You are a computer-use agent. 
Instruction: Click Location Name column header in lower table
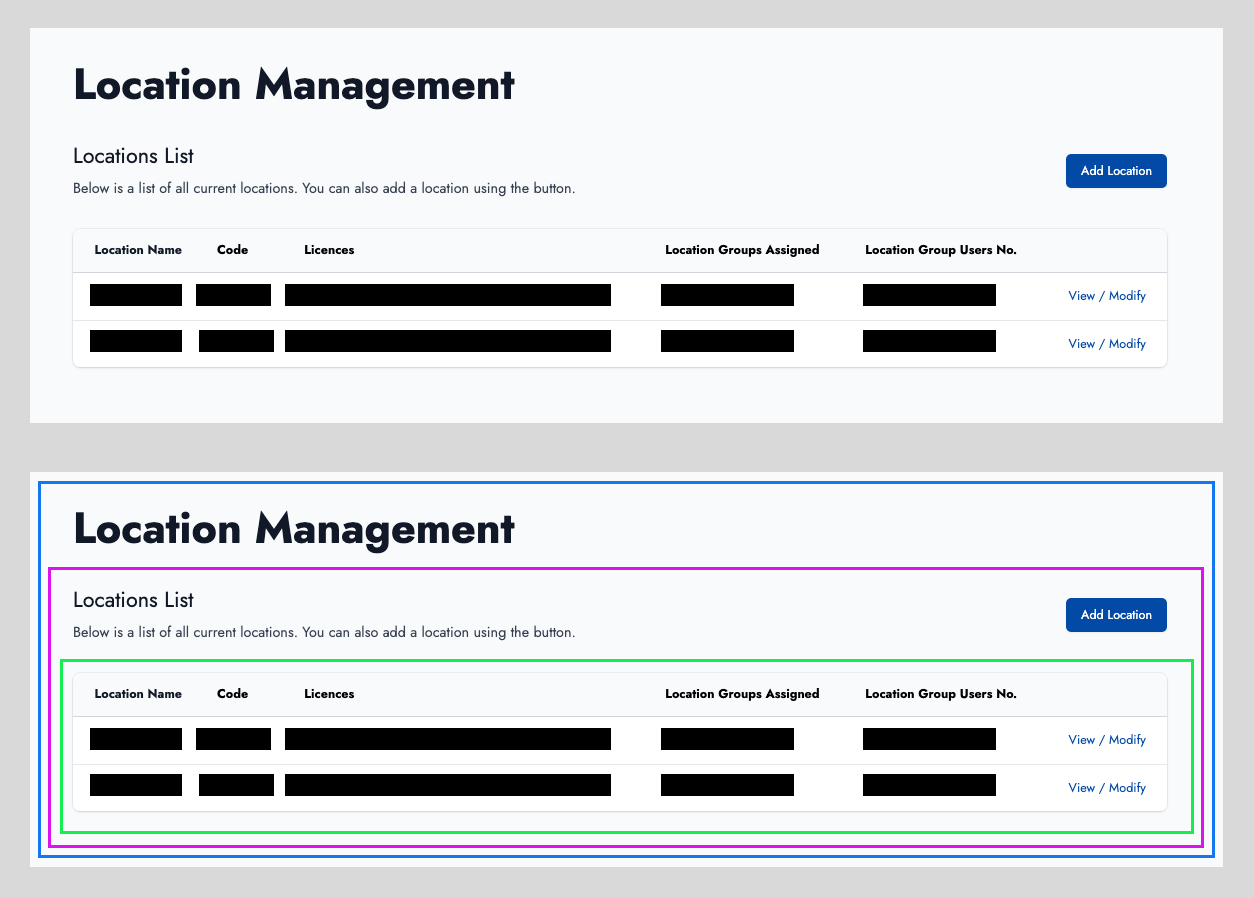point(138,694)
